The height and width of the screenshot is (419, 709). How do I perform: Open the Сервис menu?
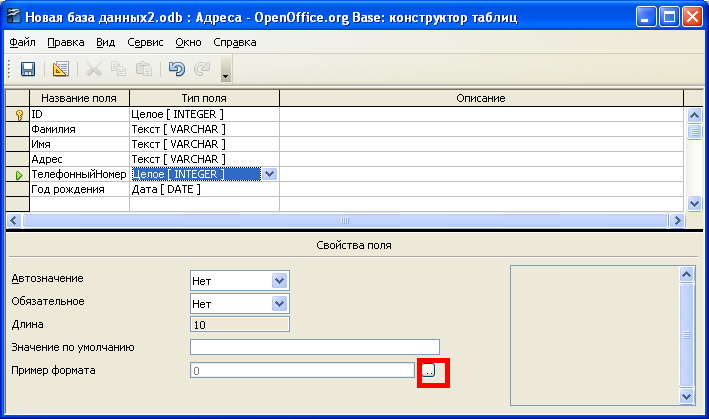coord(145,42)
